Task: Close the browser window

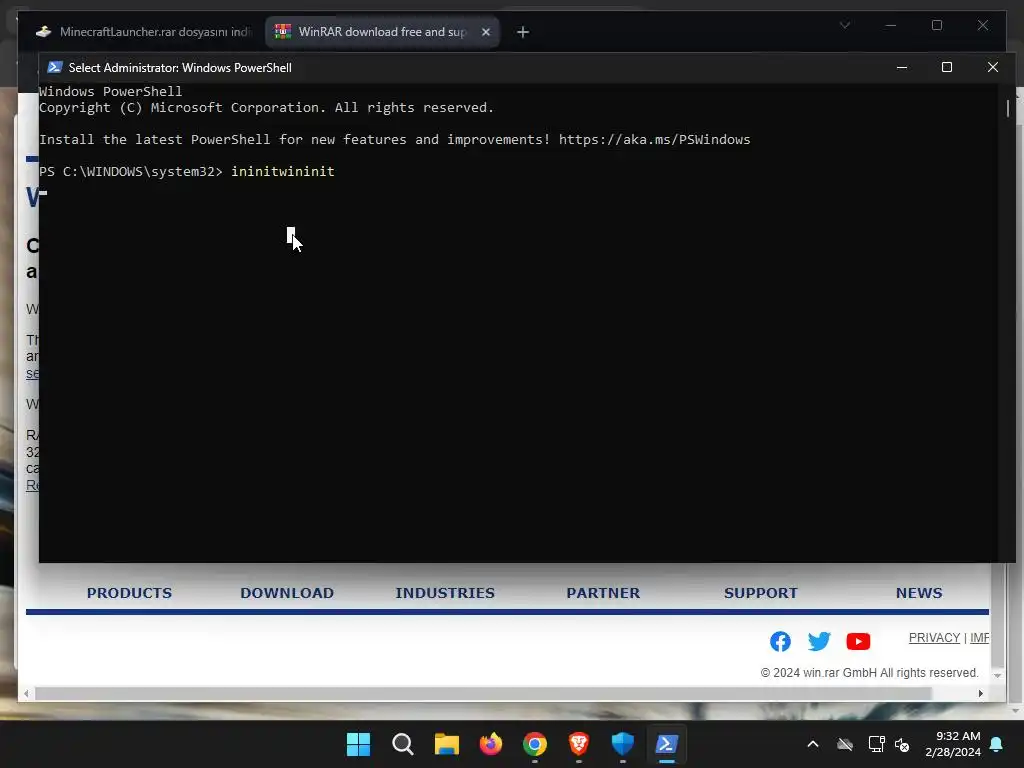Action: [983, 25]
